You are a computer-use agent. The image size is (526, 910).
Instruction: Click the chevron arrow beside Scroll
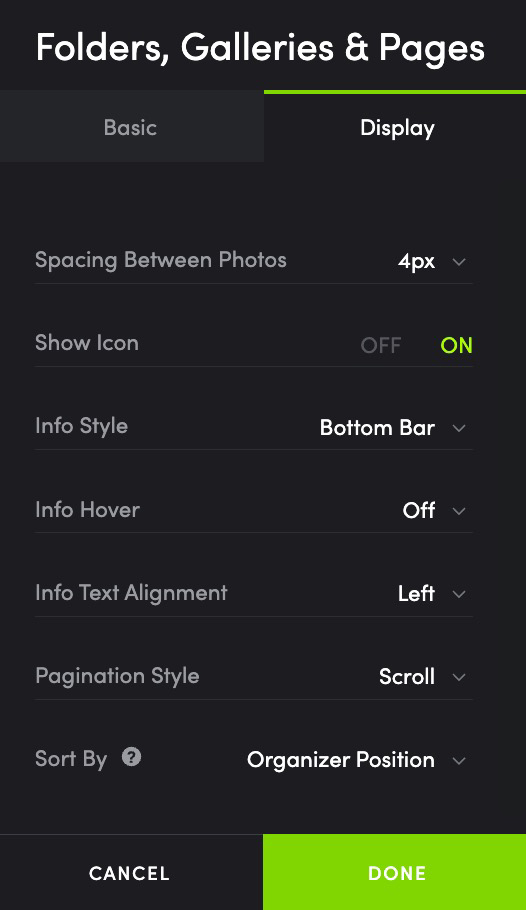coord(459,677)
